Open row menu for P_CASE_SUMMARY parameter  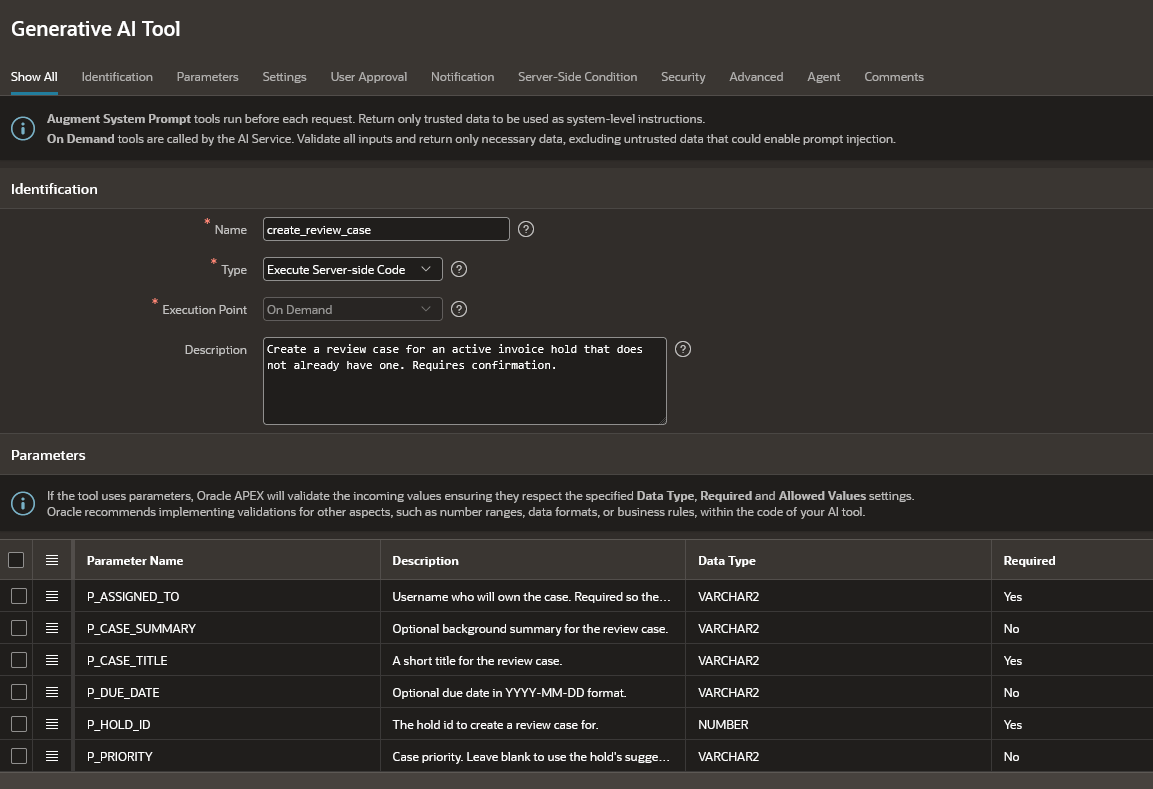coord(51,628)
